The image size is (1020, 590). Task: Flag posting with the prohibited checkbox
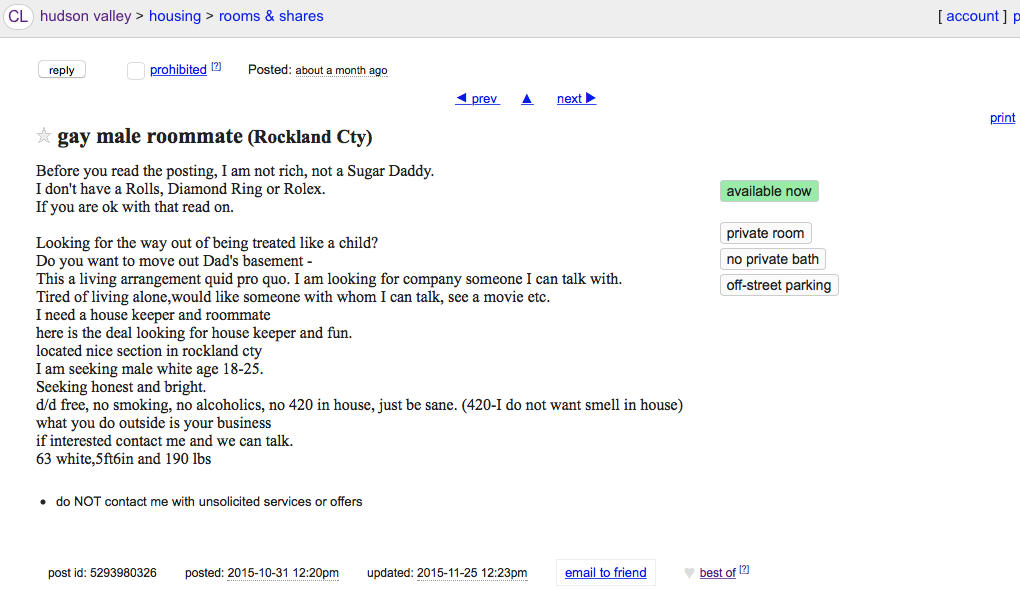(136, 70)
